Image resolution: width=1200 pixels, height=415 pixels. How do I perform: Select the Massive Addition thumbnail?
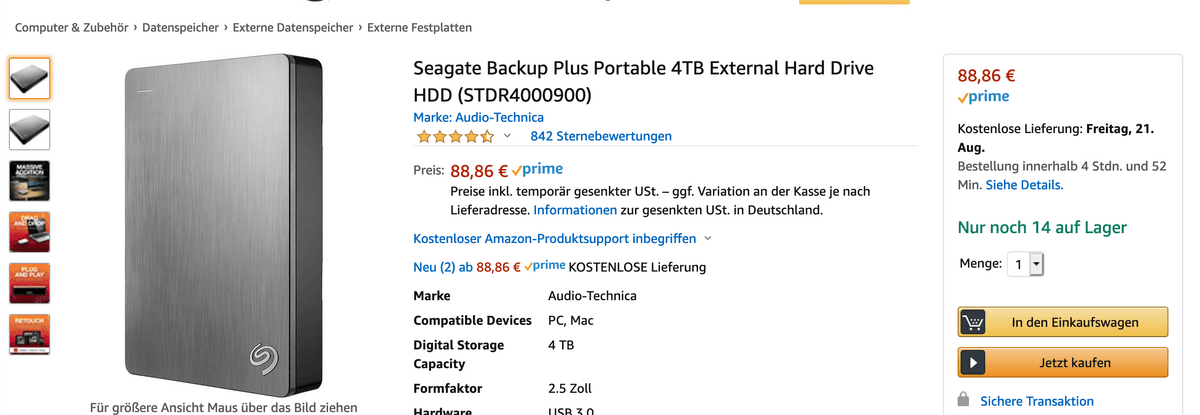29,180
